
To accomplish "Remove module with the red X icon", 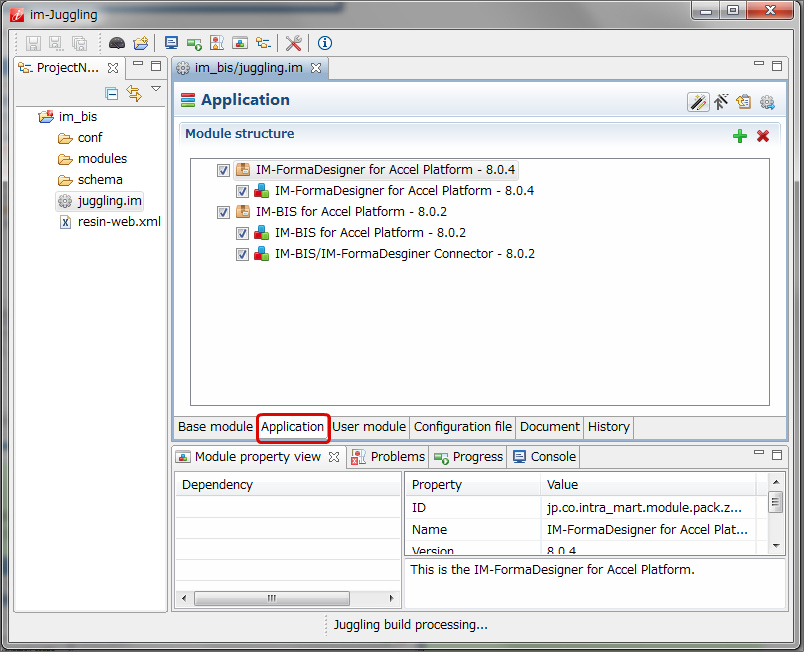I will click(763, 136).
